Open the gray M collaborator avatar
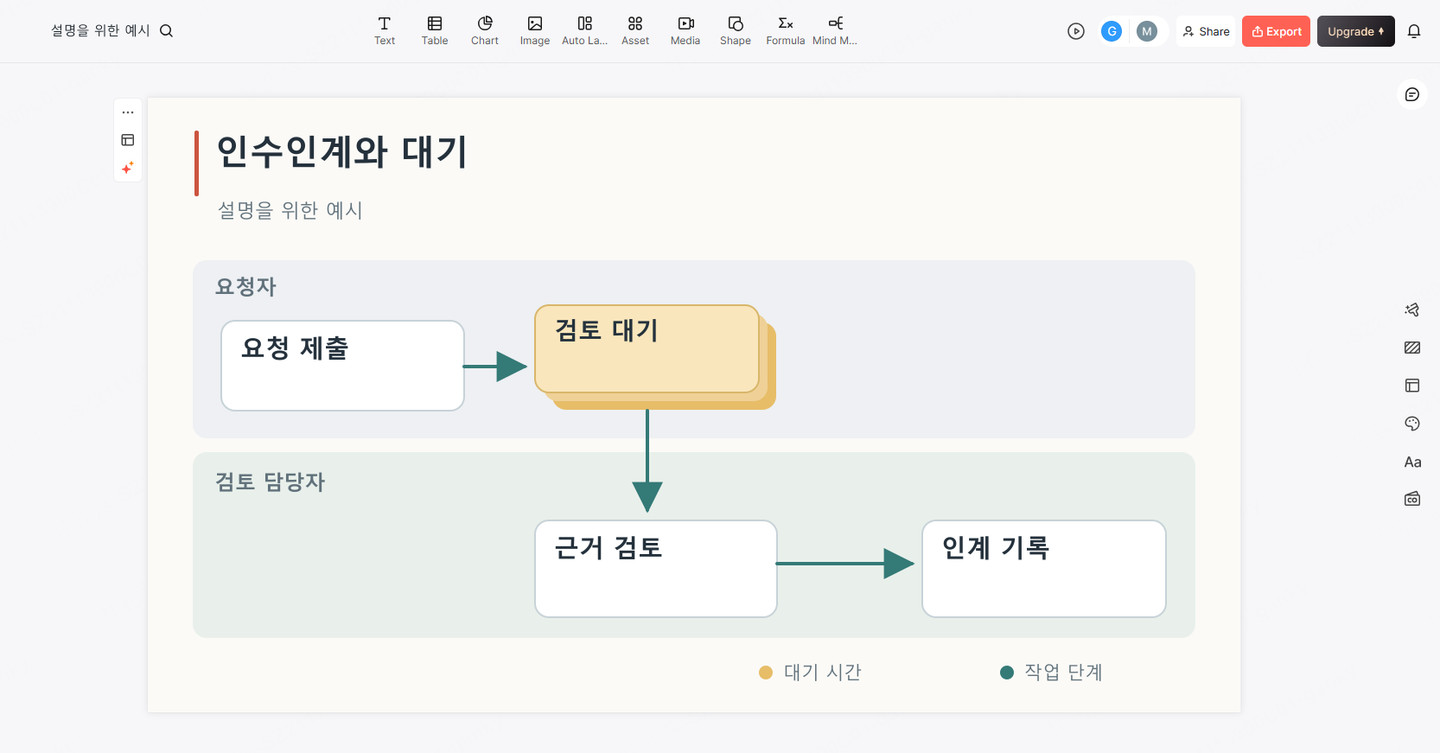The image size is (1440, 753). pos(1147,31)
